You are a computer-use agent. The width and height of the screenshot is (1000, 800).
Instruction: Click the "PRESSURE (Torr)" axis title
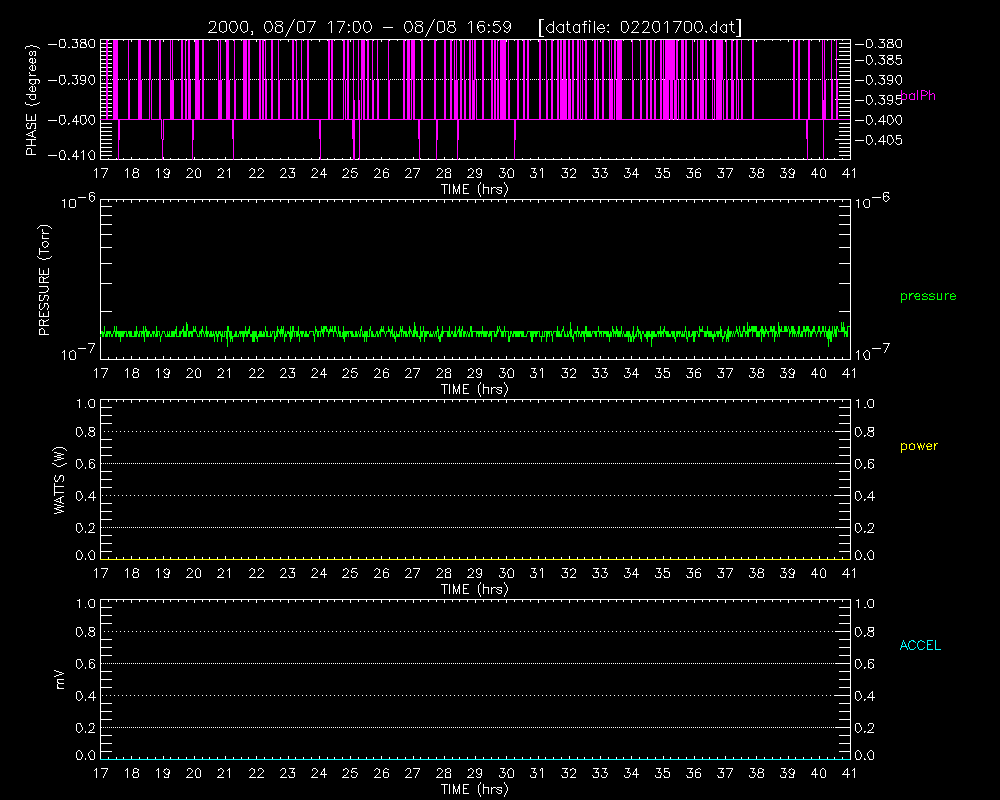[45, 279]
